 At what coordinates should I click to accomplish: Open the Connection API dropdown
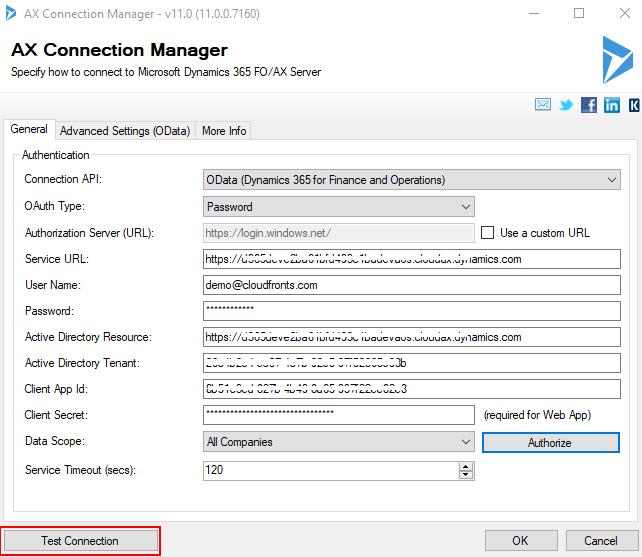tap(411, 180)
